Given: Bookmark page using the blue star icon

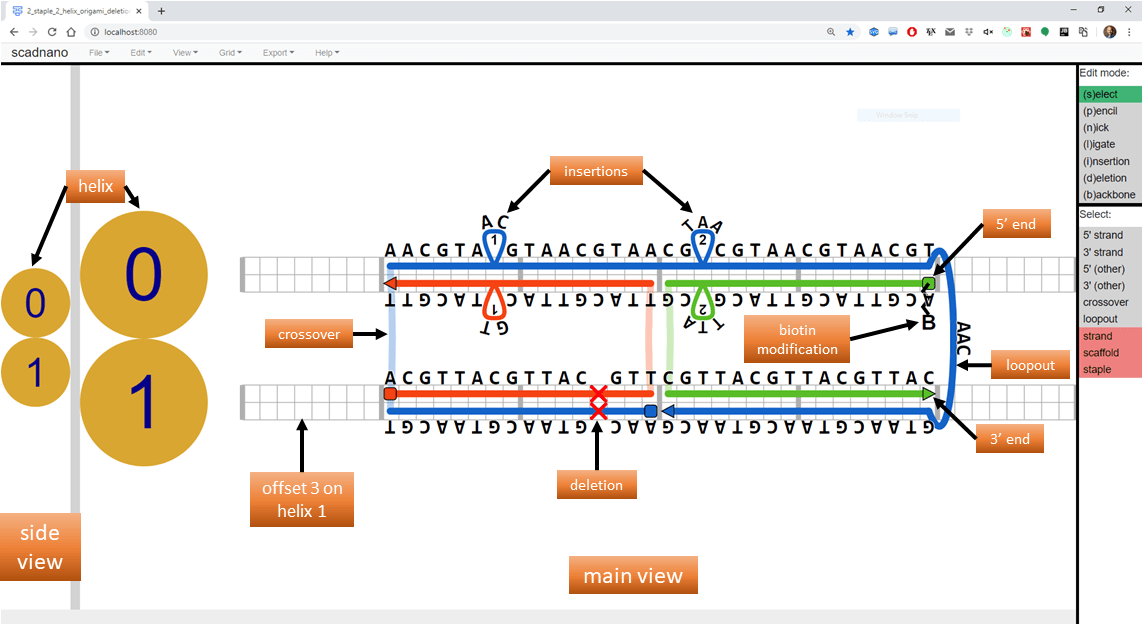Looking at the screenshot, I should pyautogui.click(x=850, y=32).
